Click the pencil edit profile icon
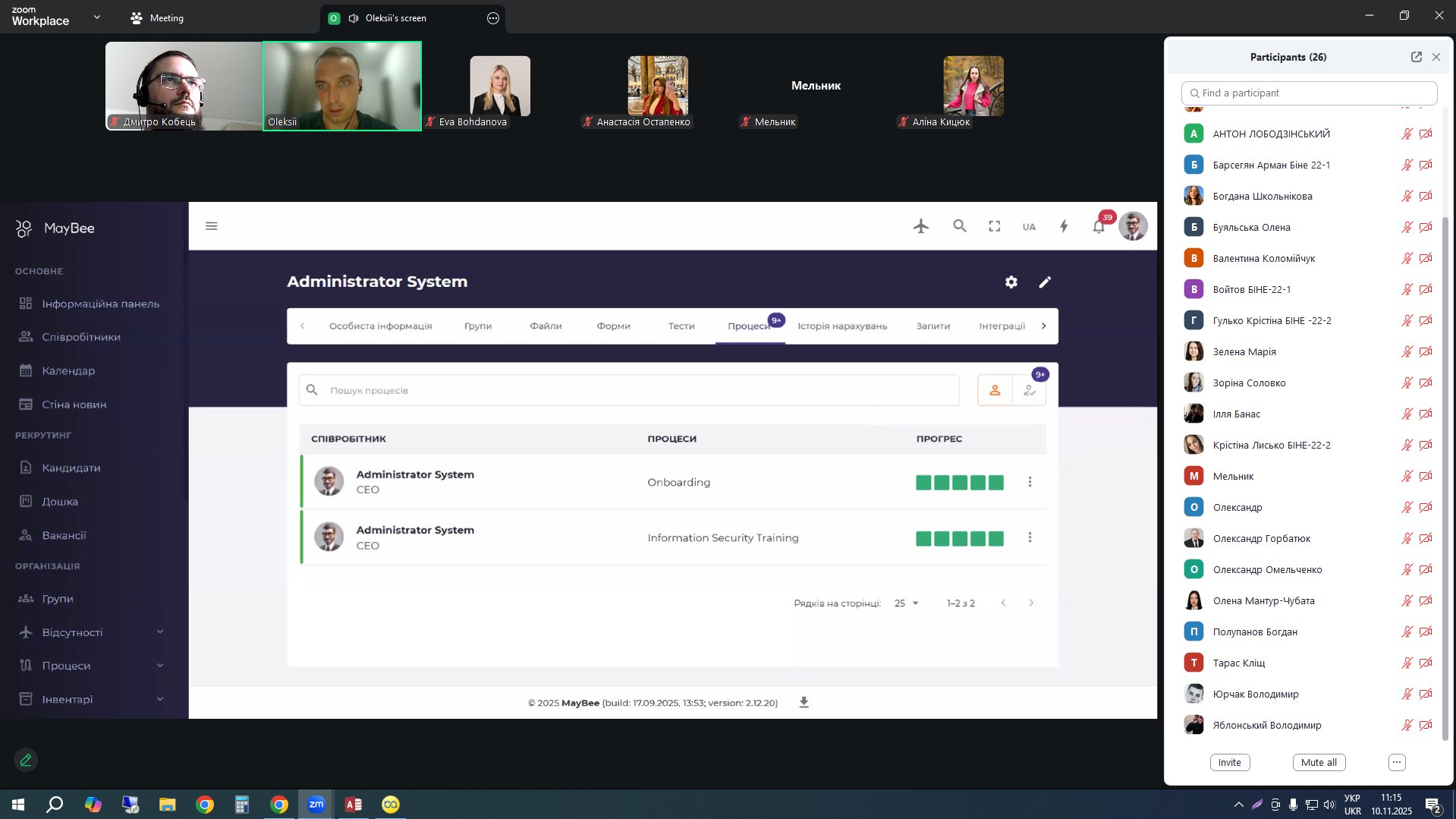 point(1045,282)
